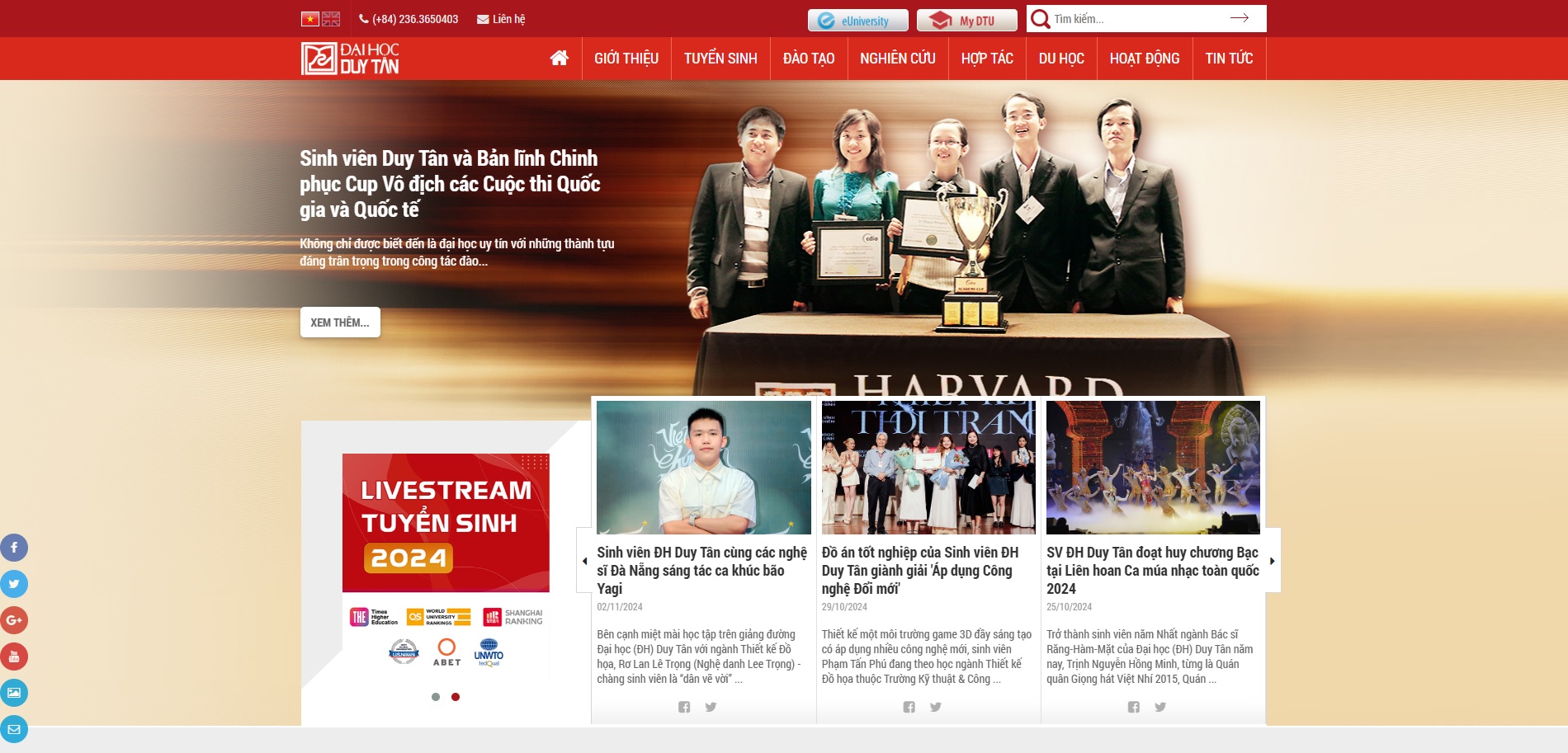Open the HOẠT ĐỘNG menu
The height and width of the screenshot is (753, 1568).
click(x=1145, y=59)
